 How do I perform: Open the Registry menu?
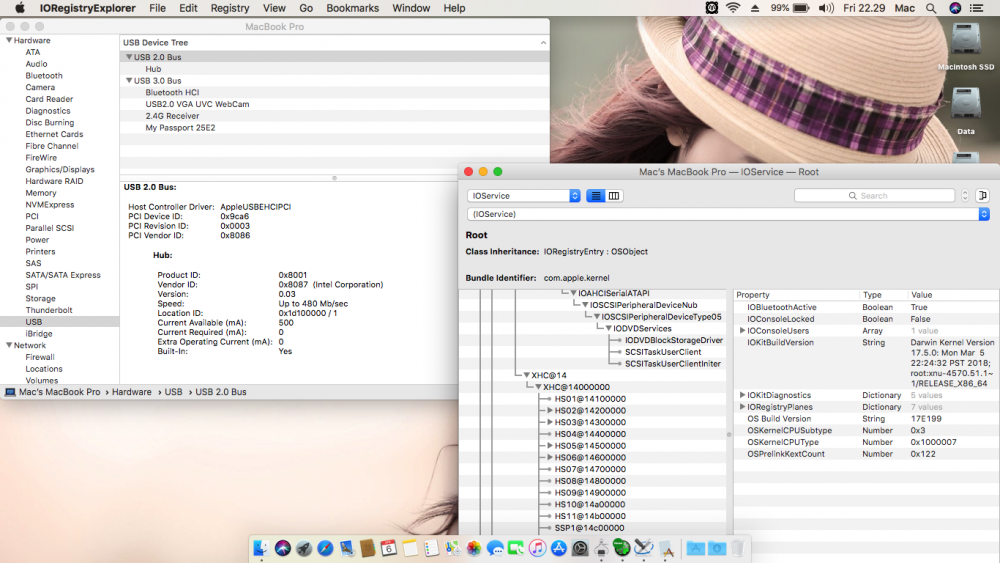pos(230,8)
